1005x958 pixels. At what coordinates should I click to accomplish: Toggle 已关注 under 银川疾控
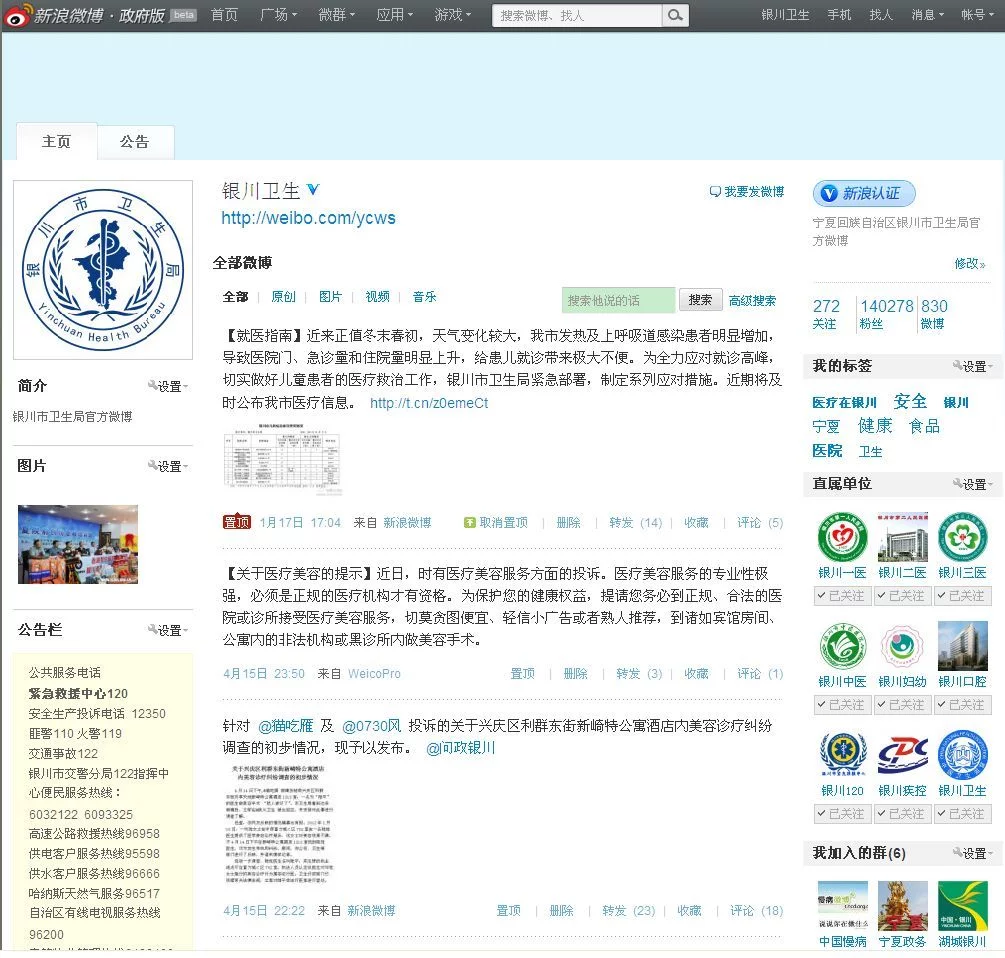pos(901,814)
